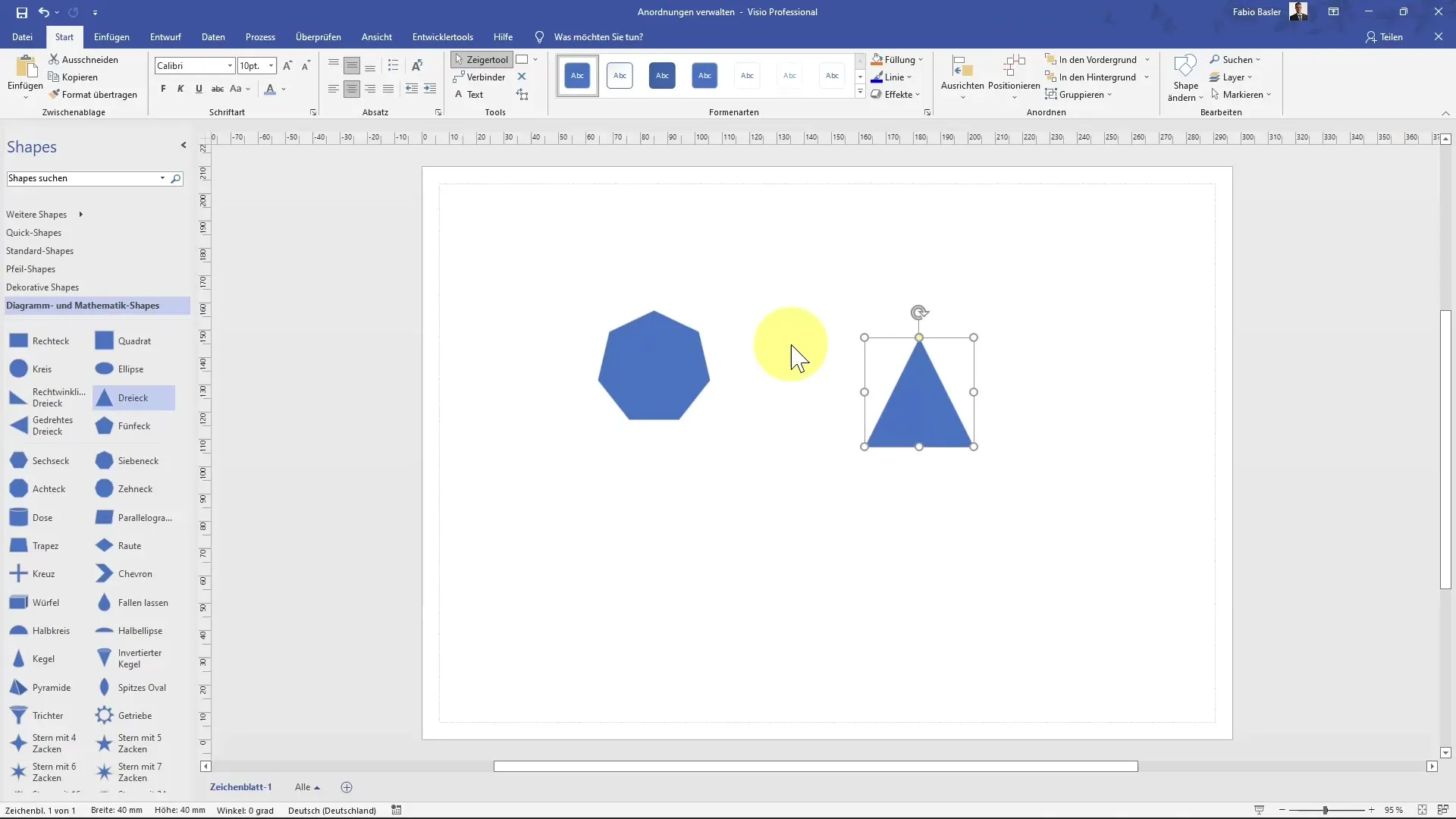Select the Verbinder connector tool
Image resolution: width=1456 pixels, height=819 pixels.
click(x=479, y=77)
